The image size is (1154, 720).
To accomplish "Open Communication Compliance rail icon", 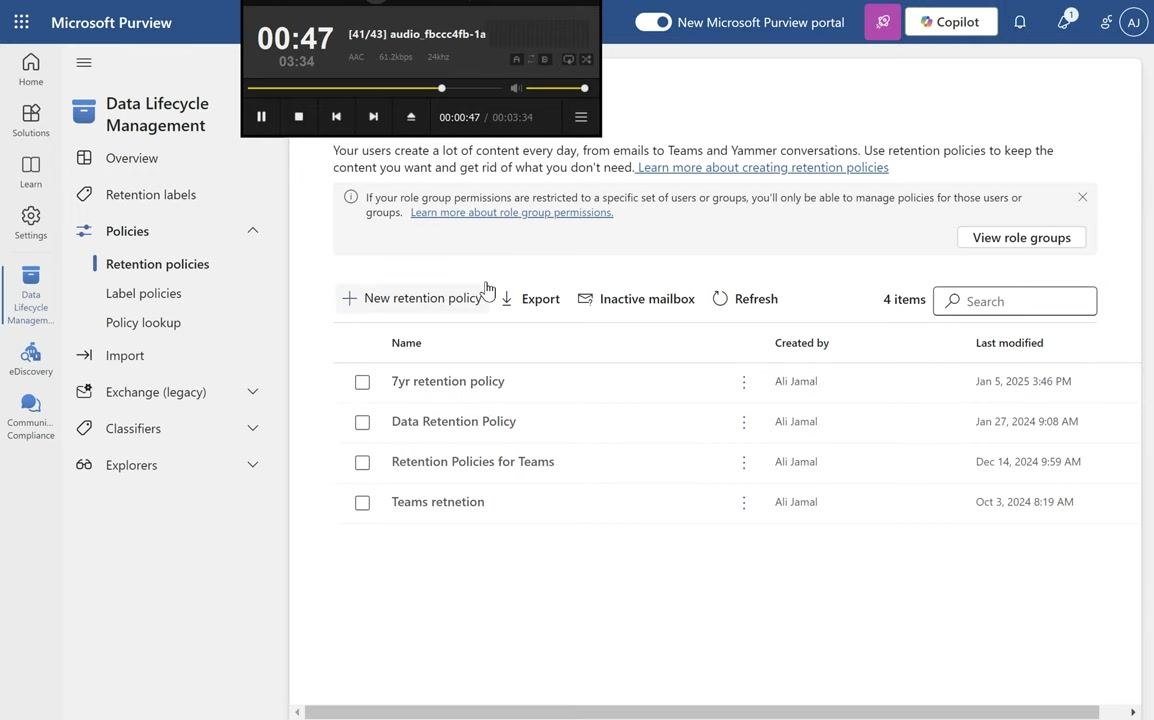I will 31,416.
